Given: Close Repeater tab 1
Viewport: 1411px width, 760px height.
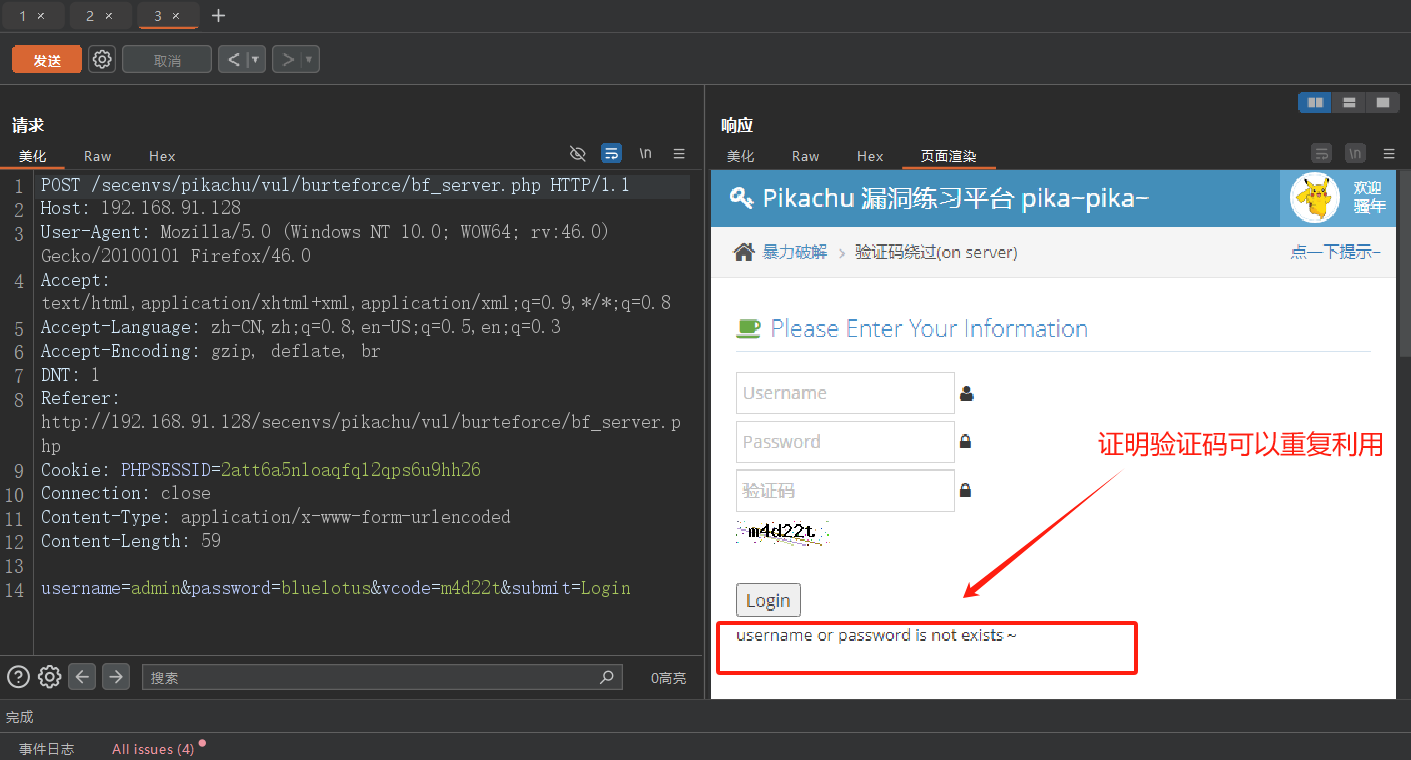Looking at the screenshot, I should 41,16.
